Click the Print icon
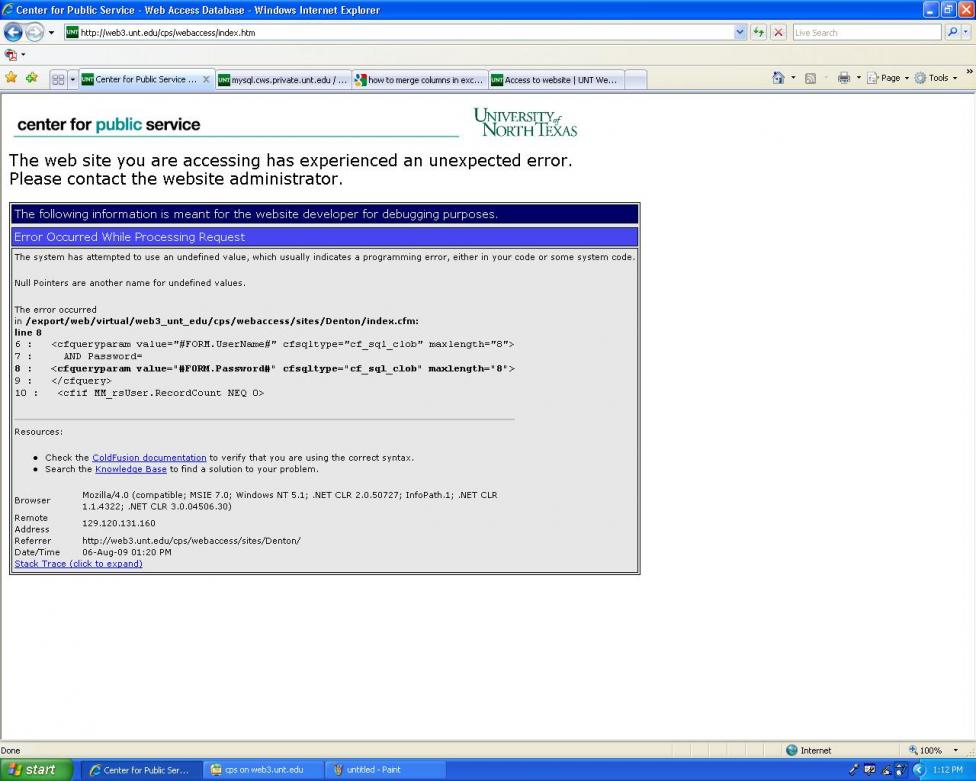The width and height of the screenshot is (976, 781). pyautogui.click(x=843, y=78)
